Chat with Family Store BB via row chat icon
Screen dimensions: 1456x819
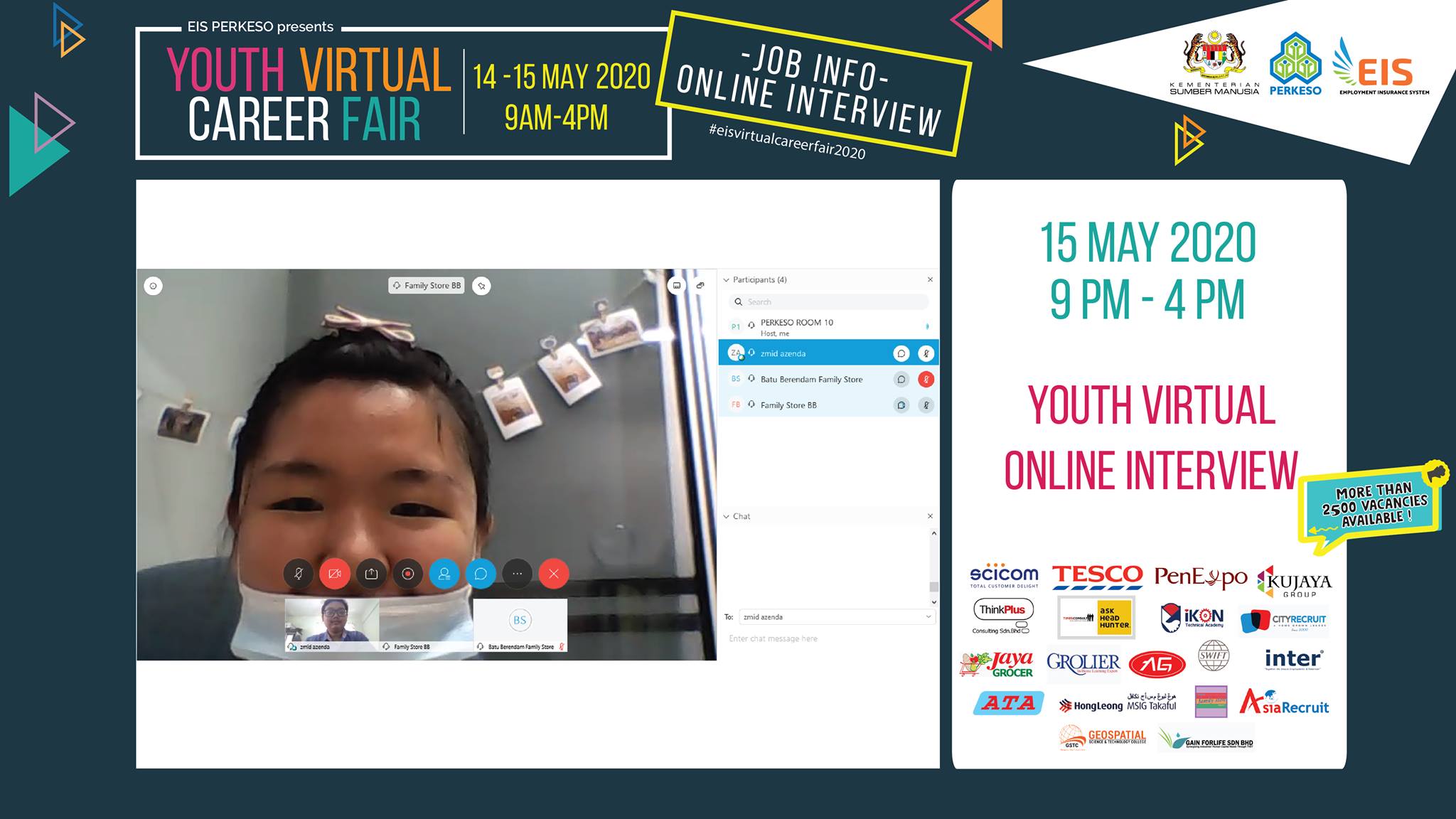tap(901, 405)
